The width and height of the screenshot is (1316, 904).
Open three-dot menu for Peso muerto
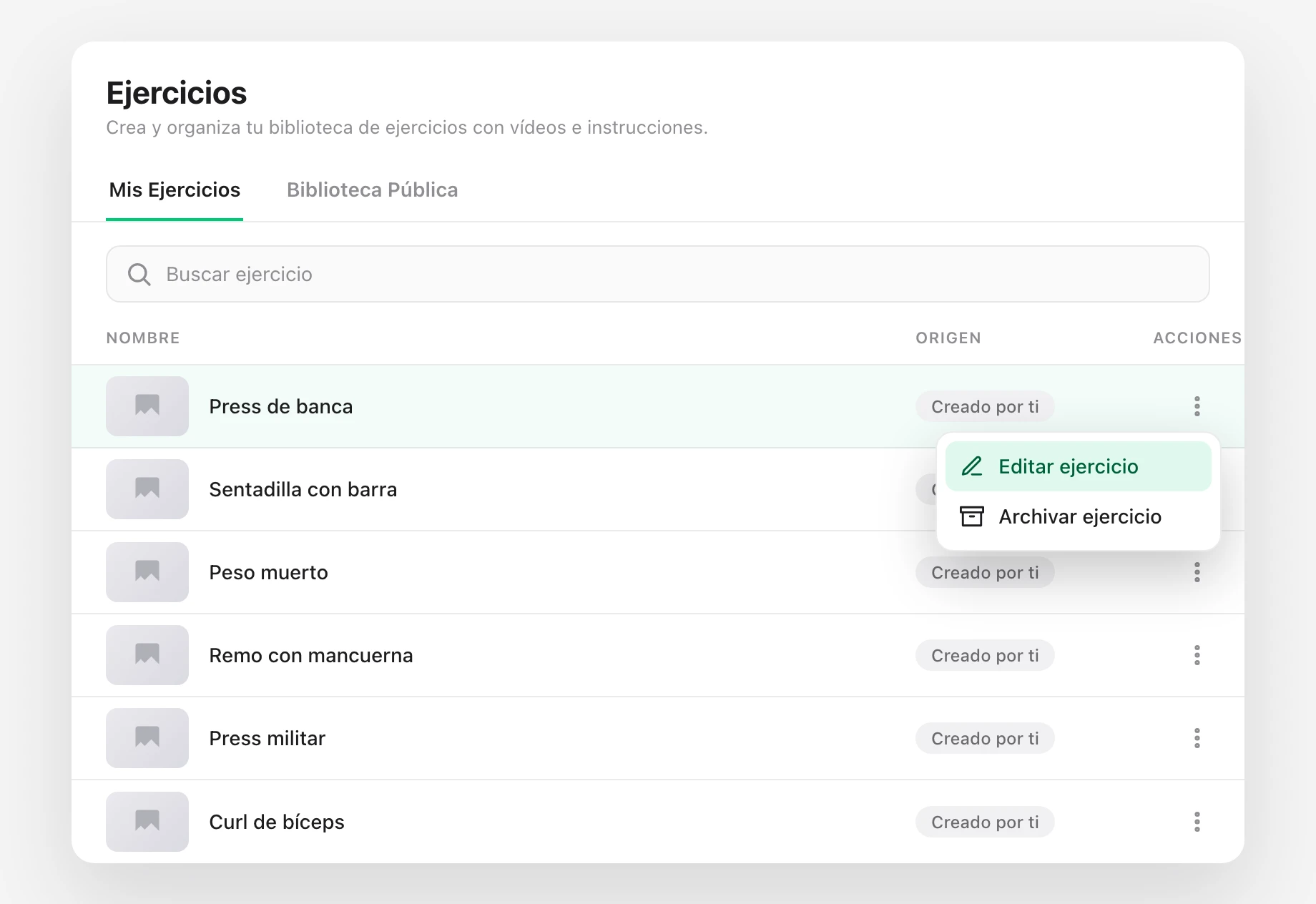1197,572
